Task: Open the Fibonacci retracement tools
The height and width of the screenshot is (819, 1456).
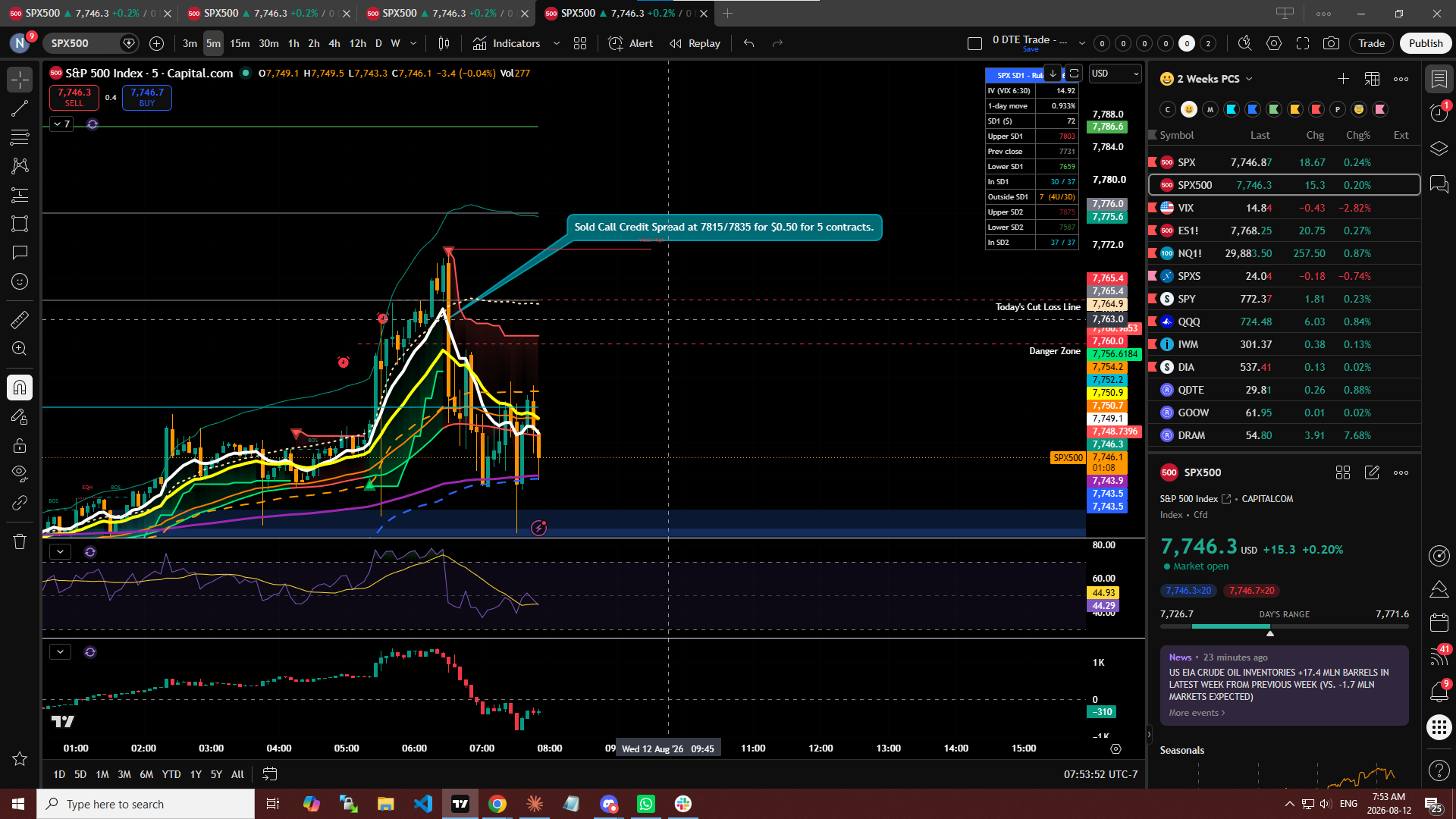Action: click(20, 137)
